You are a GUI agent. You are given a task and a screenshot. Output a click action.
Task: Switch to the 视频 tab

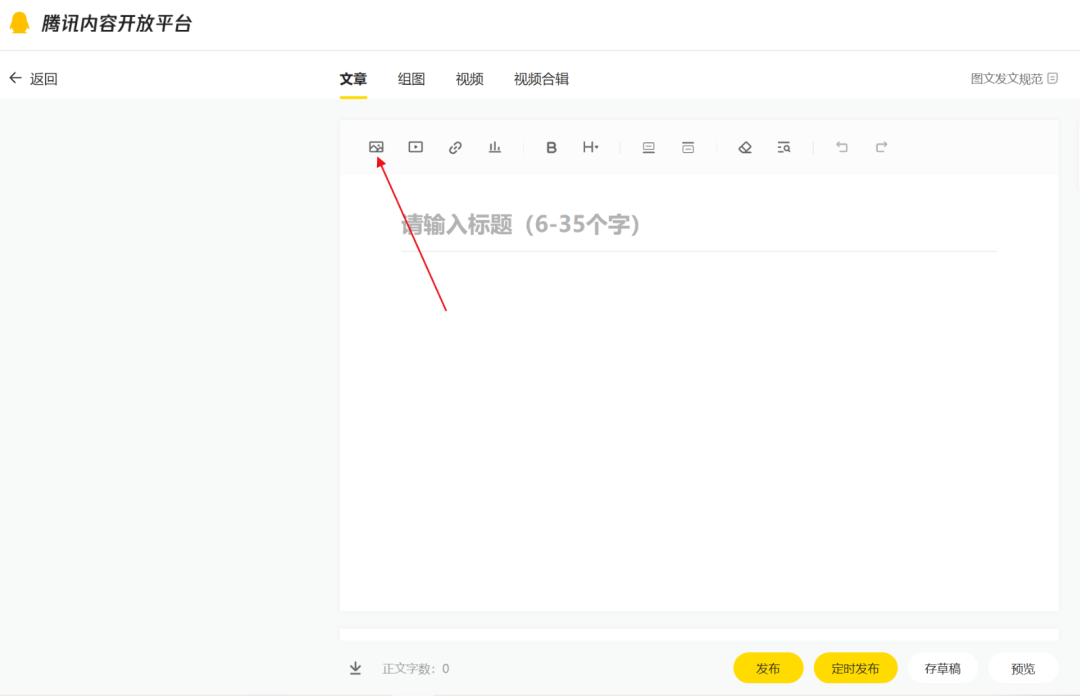tap(469, 79)
